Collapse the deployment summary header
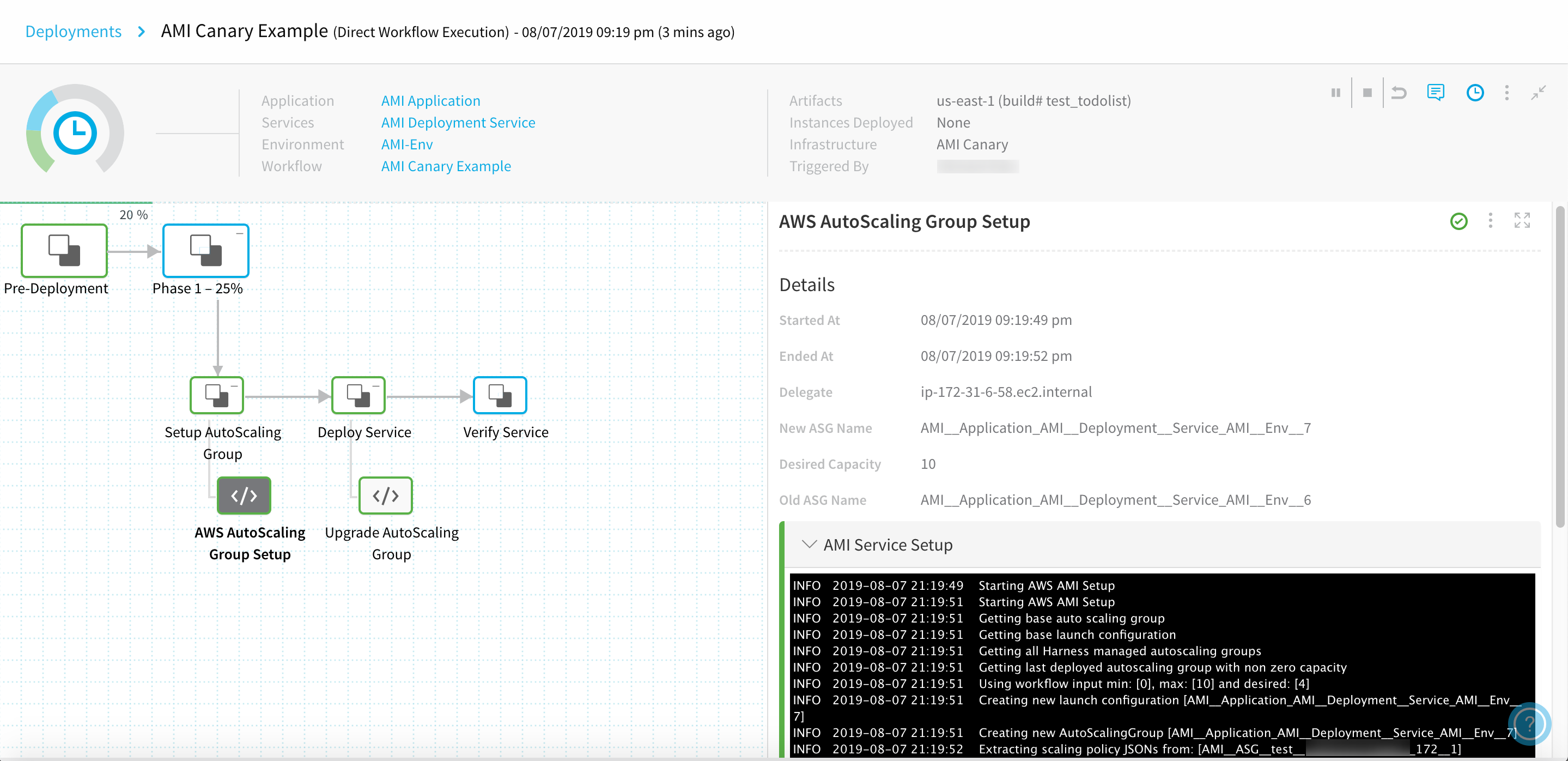This screenshot has width=1568, height=761. click(x=1538, y=93)
